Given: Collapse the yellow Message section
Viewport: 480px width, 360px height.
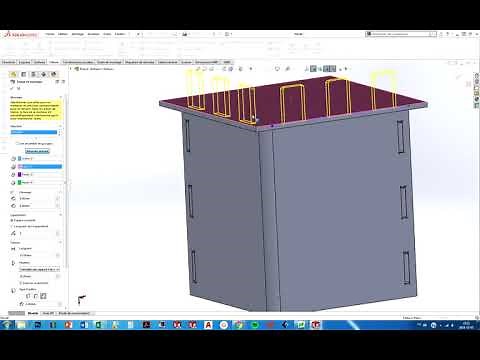Looking at the screenshot, I should tap(61, 97).
